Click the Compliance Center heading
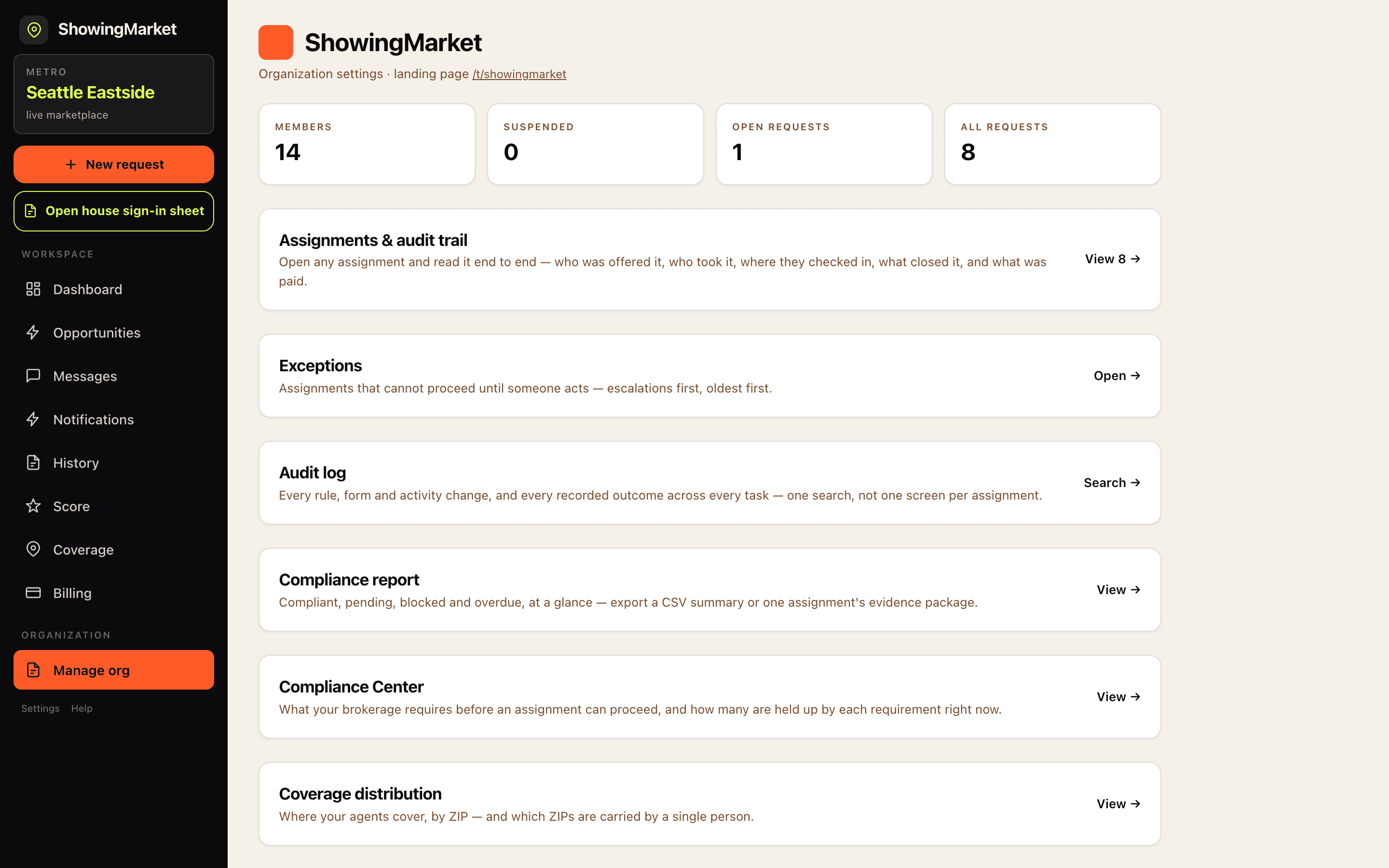Screen dimensions: 1389x868 coord(351,687)
